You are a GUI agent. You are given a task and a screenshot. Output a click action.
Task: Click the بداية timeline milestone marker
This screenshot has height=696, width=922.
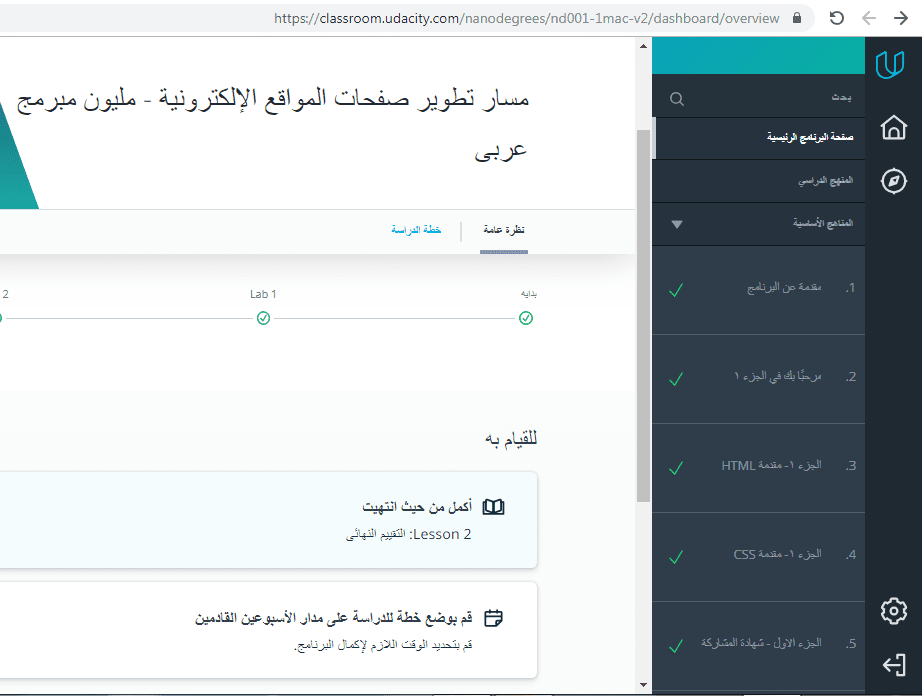tap(526, 318)
